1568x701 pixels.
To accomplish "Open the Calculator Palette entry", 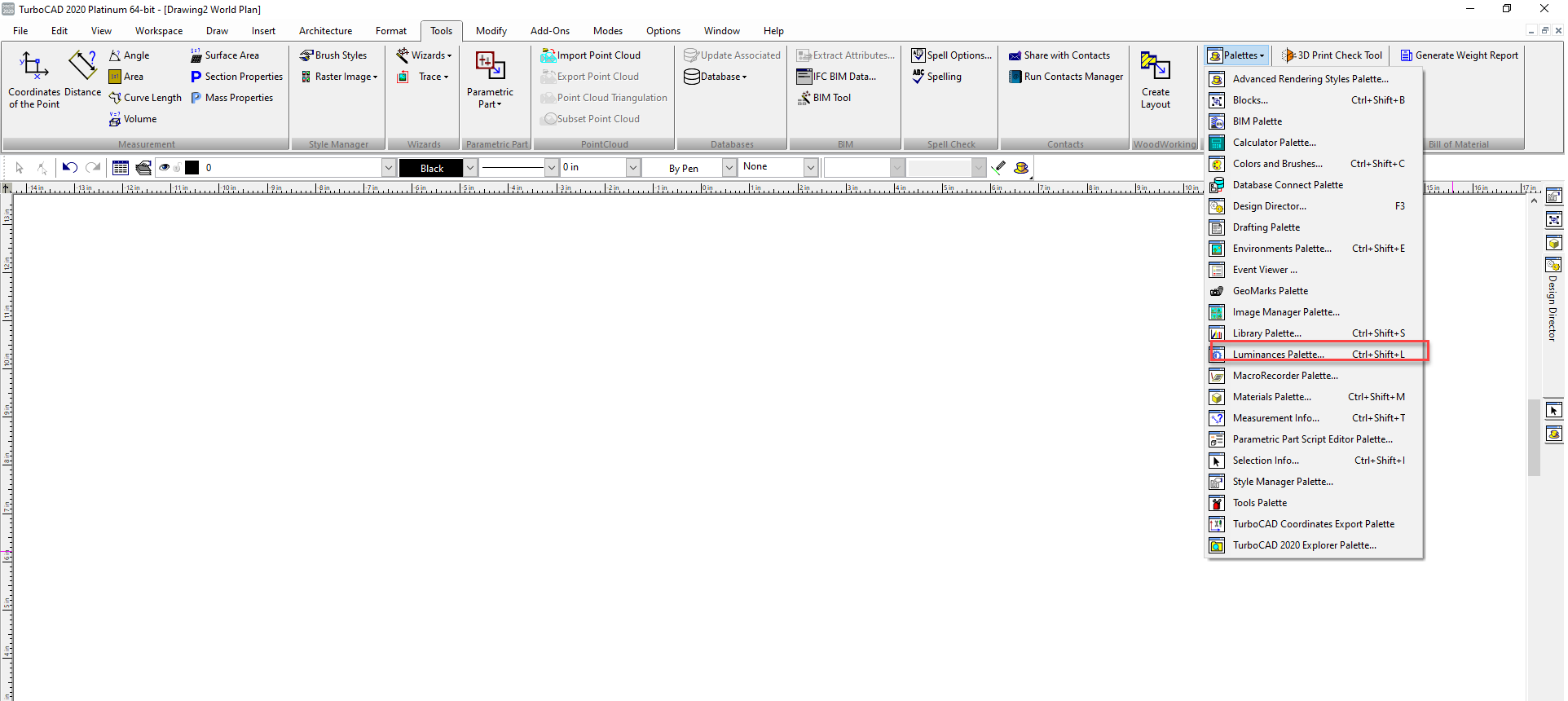I will point(1314,143).
